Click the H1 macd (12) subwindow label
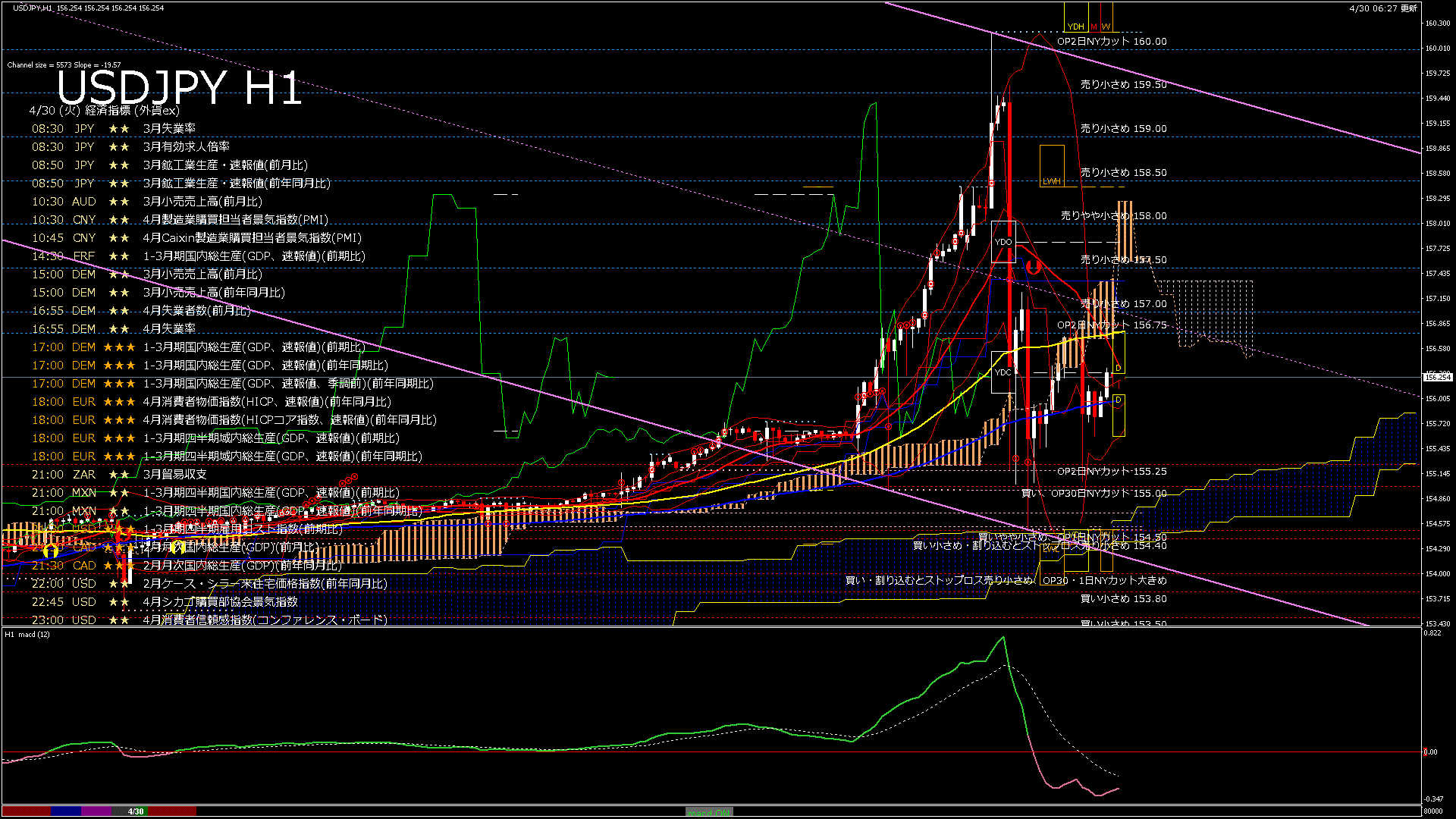 click(x=27, y=634)
